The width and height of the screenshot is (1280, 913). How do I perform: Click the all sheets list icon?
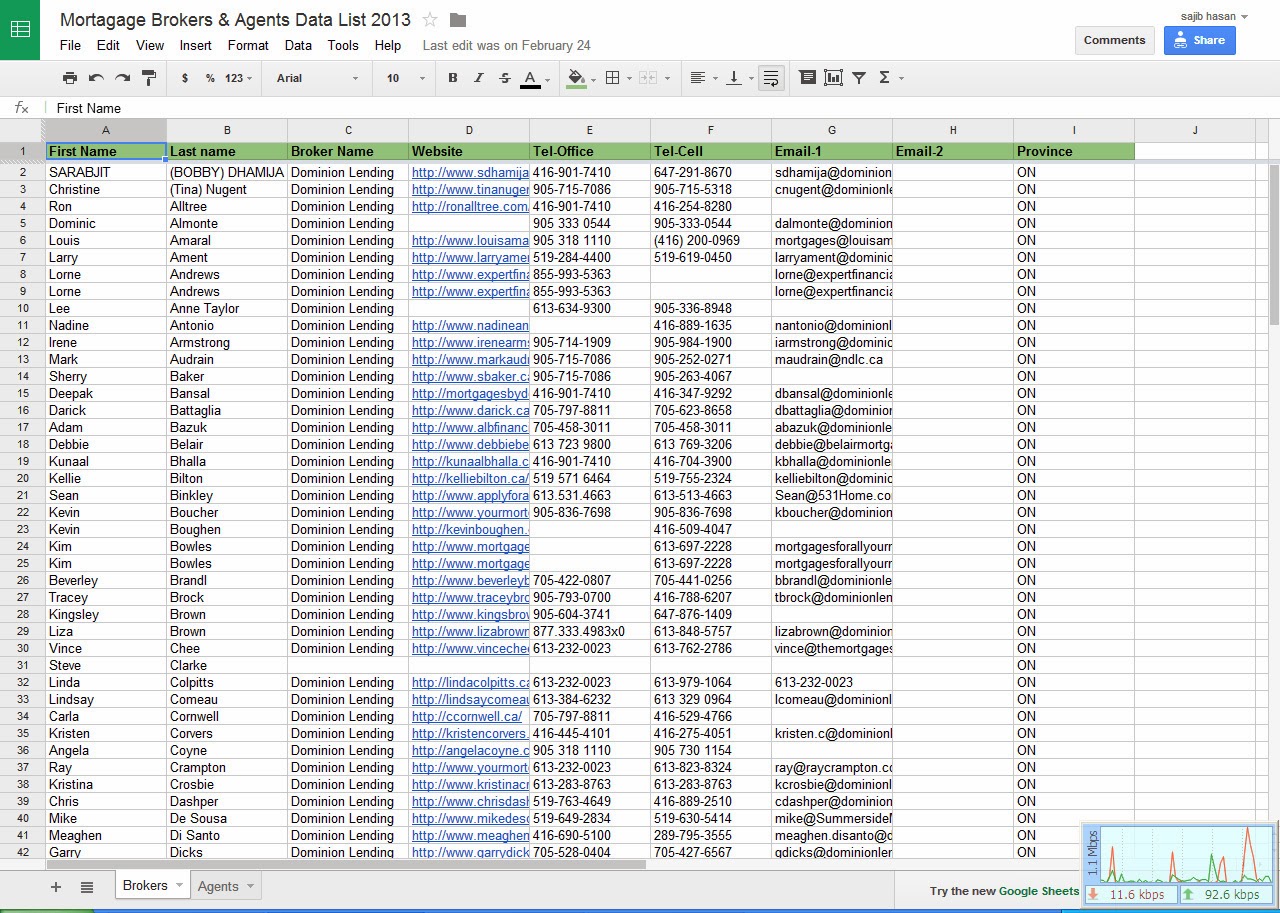[x=87, y=887]
